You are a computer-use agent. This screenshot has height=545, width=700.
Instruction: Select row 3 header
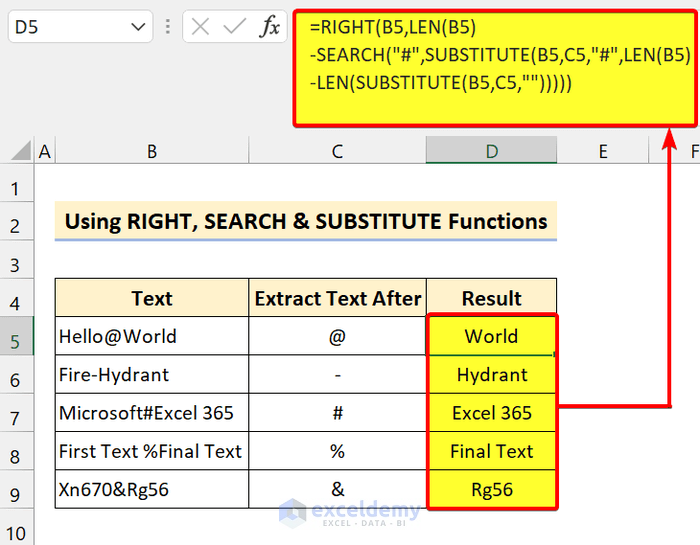click(x=17, y=260)
